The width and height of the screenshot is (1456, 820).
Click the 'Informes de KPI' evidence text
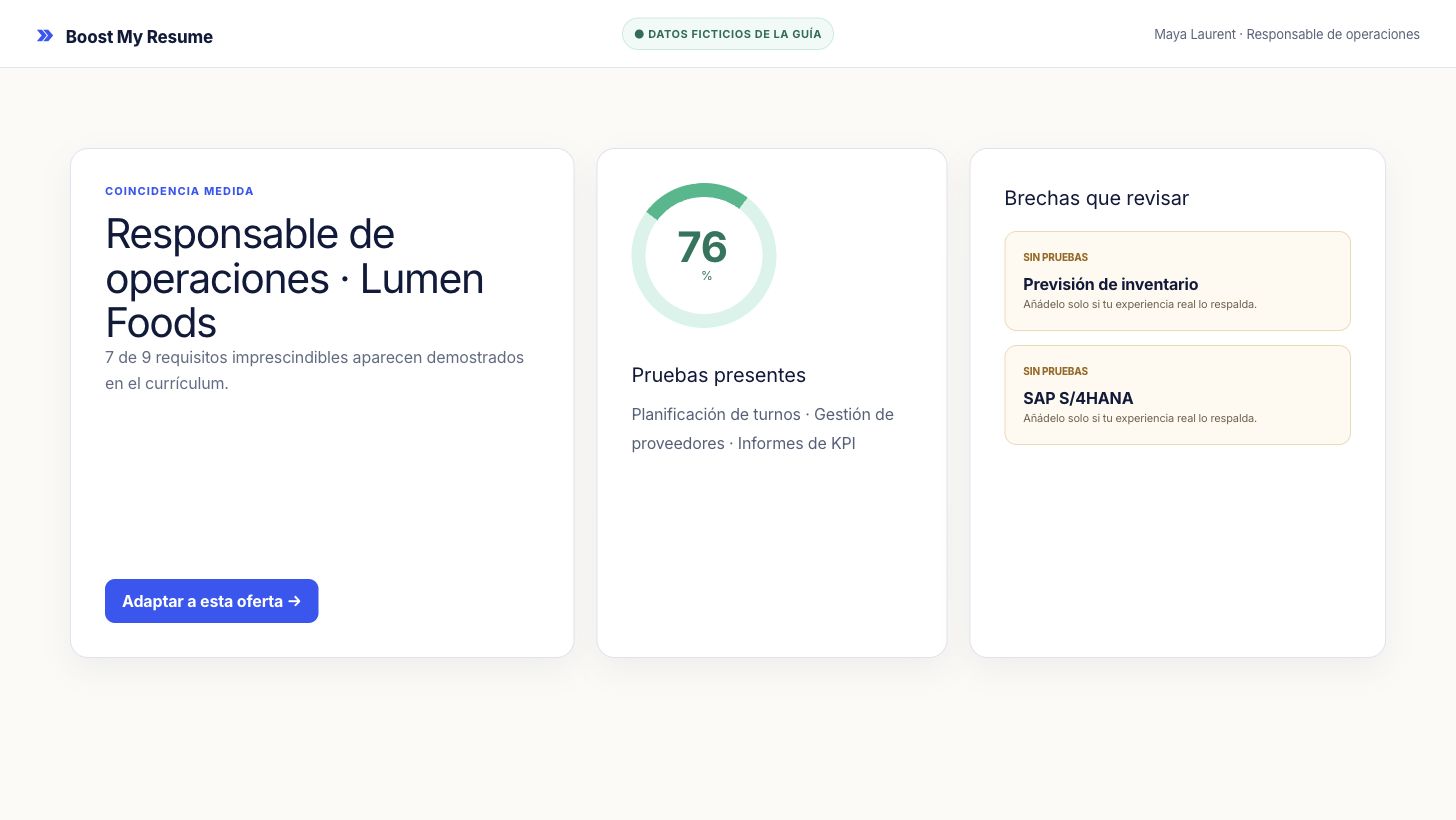(797, 443)
